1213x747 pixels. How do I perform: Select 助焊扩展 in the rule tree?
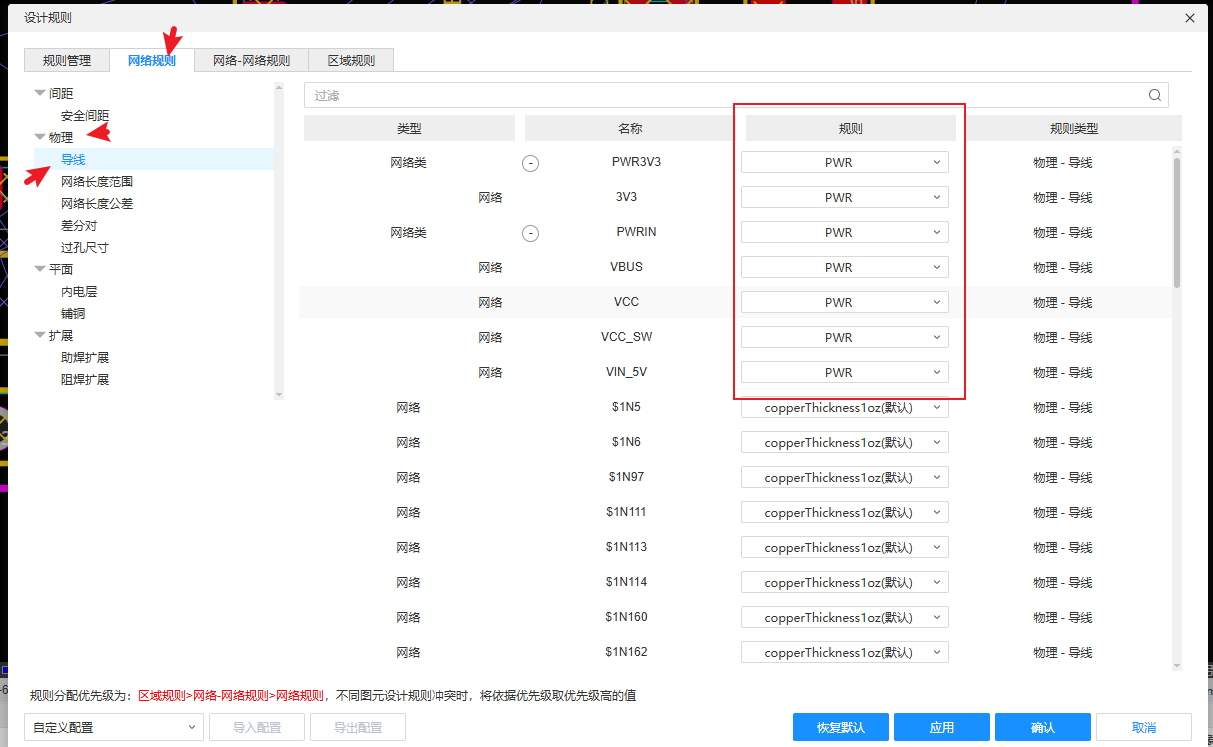[x=85, y=357]
